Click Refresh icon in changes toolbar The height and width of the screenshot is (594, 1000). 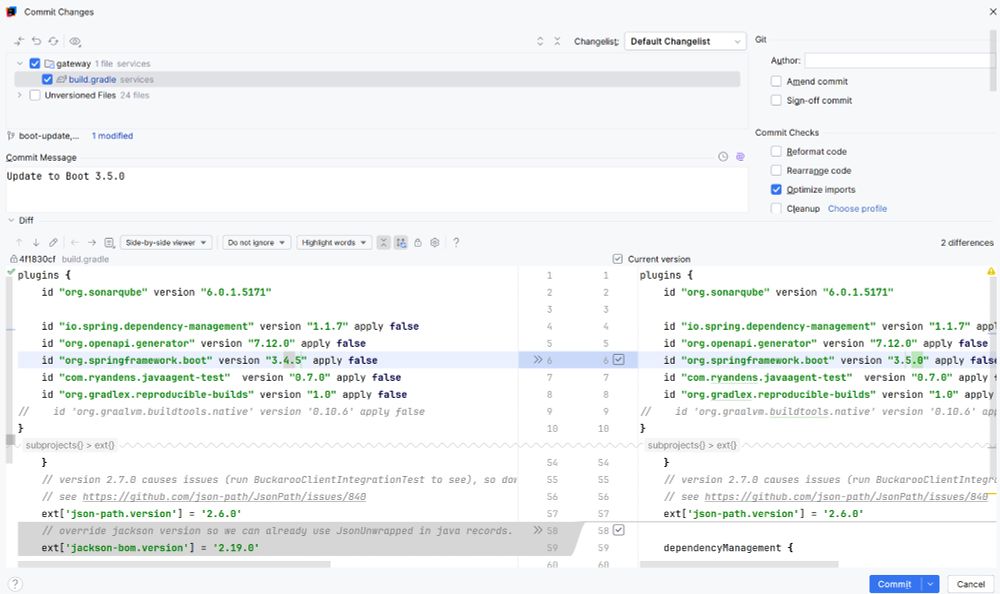[54, 41]
